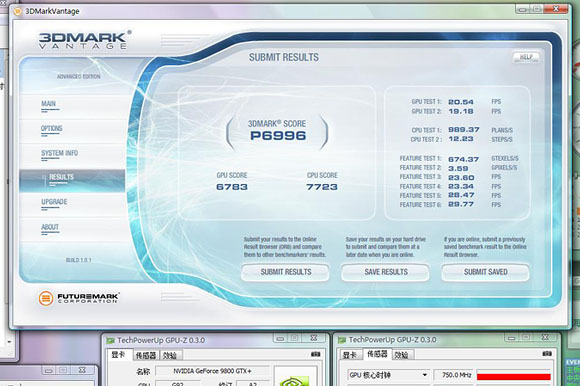Click the left GPU-Z window title icon
Viewport: 580px width, 386px height.
(x=110, y=340)
